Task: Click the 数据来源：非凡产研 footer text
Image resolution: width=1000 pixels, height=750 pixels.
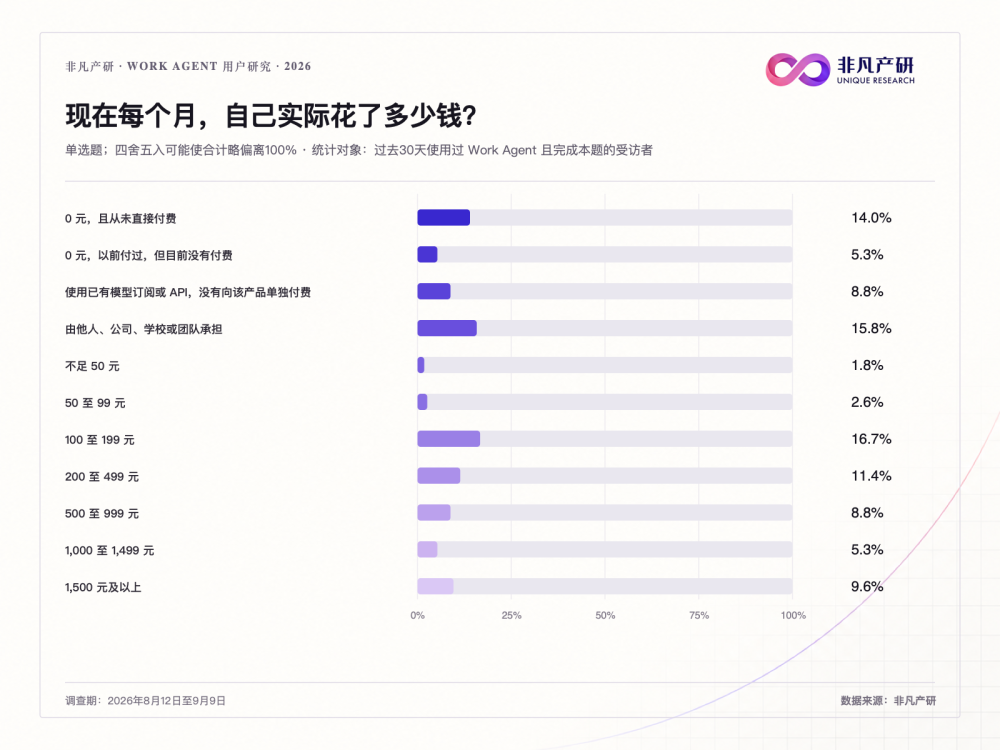Action: pos(888,701)
